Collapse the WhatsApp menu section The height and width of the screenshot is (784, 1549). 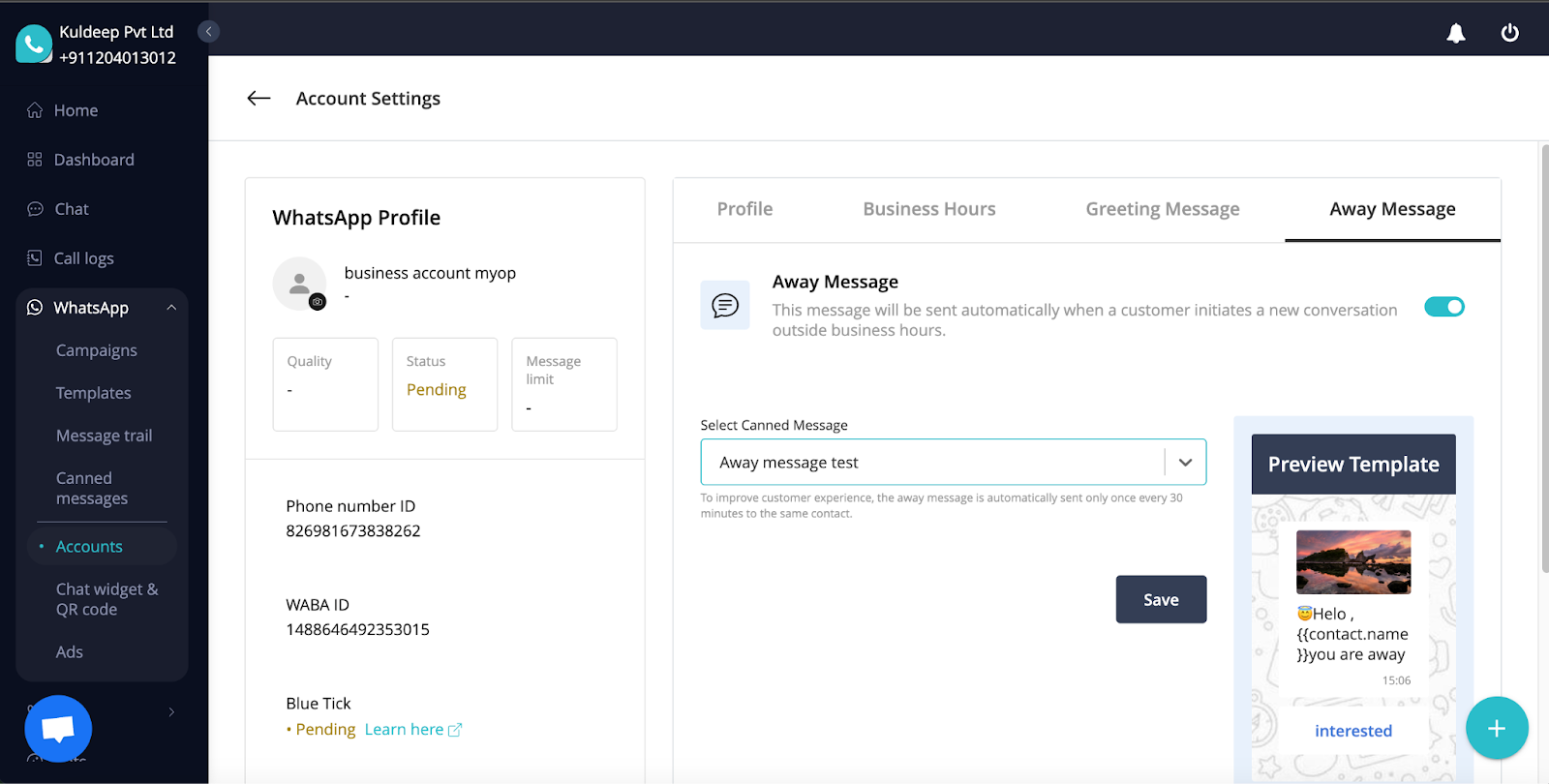tap(171, 308)
